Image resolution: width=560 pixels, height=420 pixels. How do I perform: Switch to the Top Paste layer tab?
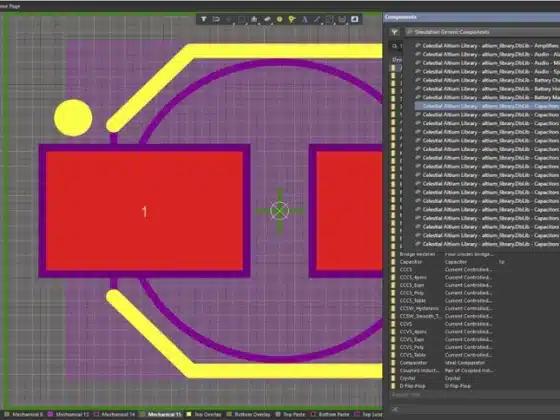click(291, 414)
